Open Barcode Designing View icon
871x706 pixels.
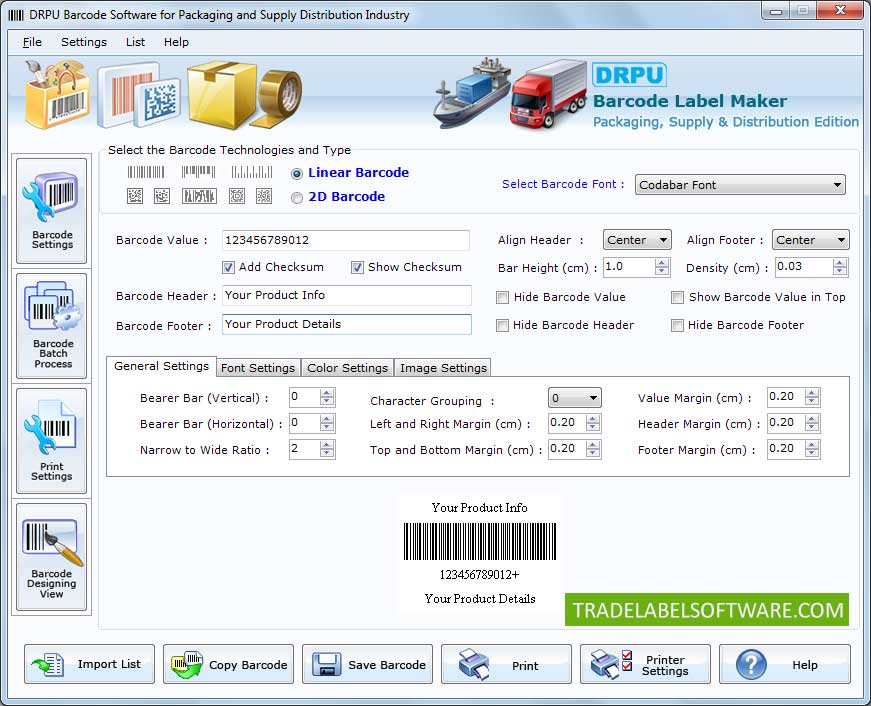[x=51, y=557]
